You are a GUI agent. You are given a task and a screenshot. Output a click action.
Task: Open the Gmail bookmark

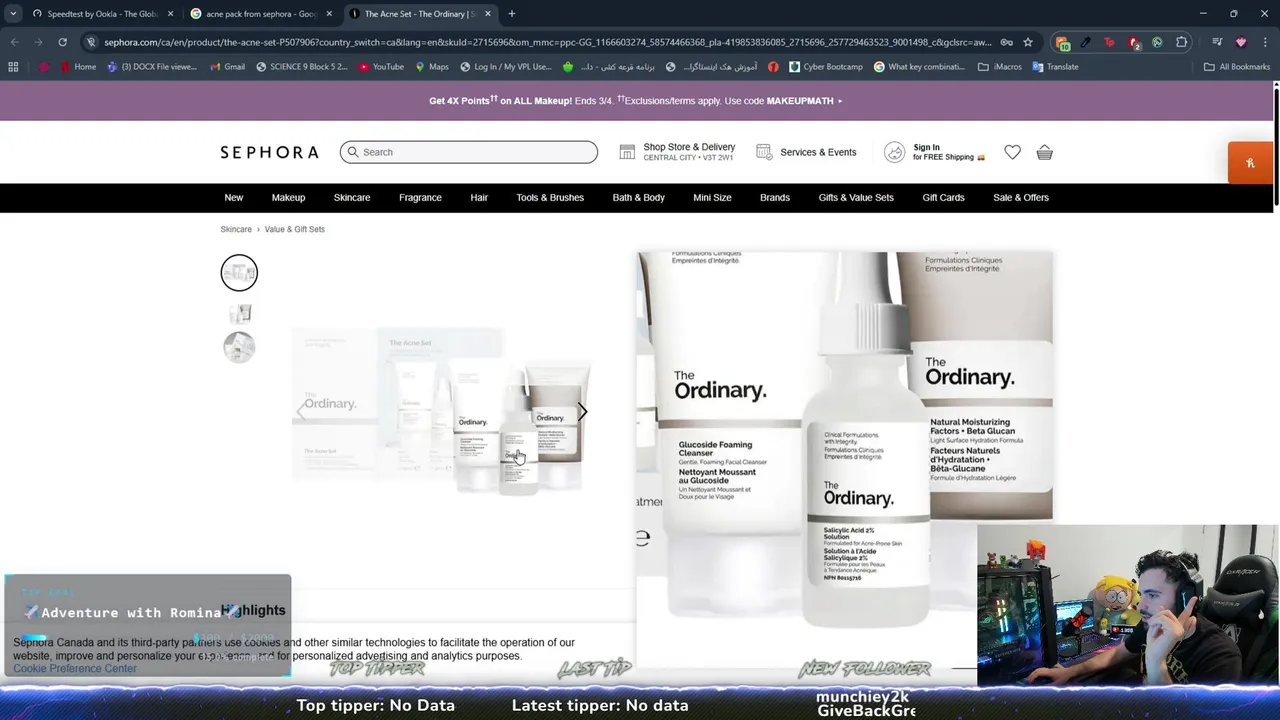click(227, 67)
